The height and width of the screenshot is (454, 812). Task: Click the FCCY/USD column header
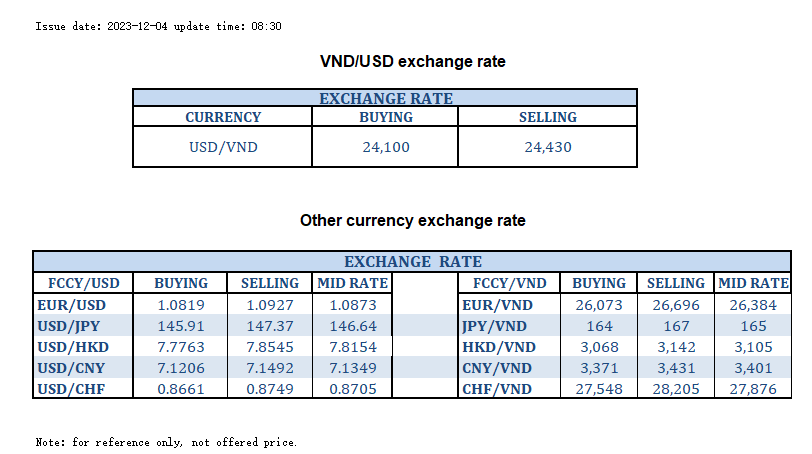[78, 283]
